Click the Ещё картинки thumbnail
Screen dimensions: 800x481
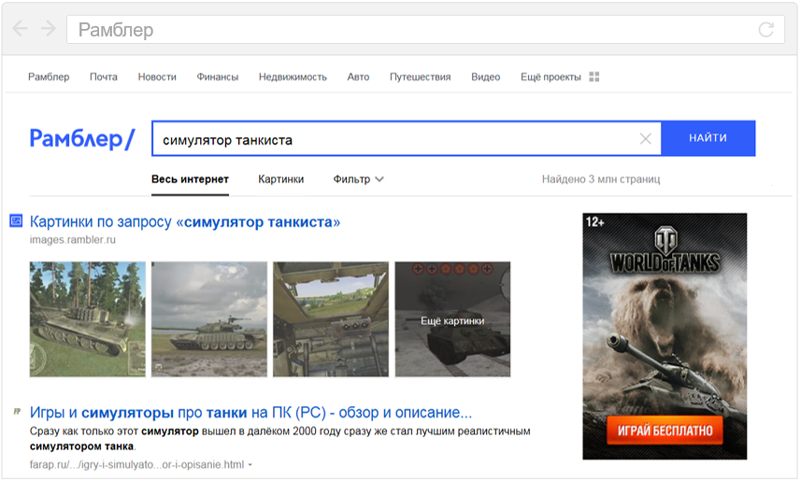[453, 319]
